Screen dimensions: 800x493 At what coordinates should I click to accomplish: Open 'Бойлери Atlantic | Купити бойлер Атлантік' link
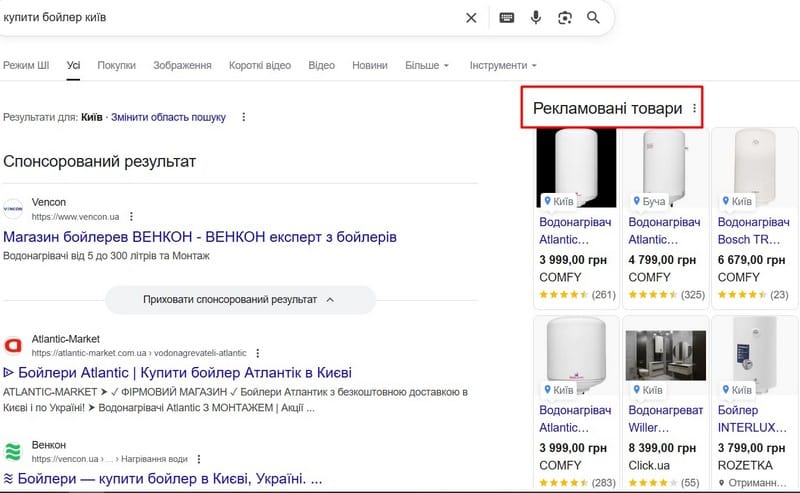pos(178,373)
